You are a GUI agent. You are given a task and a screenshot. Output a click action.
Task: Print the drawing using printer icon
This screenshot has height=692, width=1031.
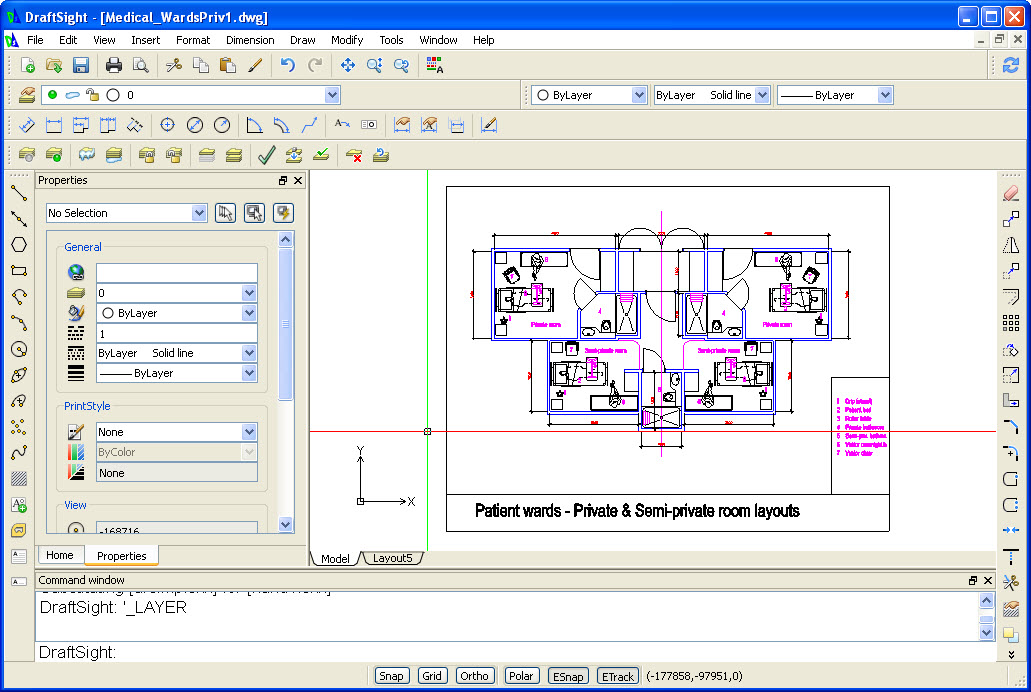[114, 65]
